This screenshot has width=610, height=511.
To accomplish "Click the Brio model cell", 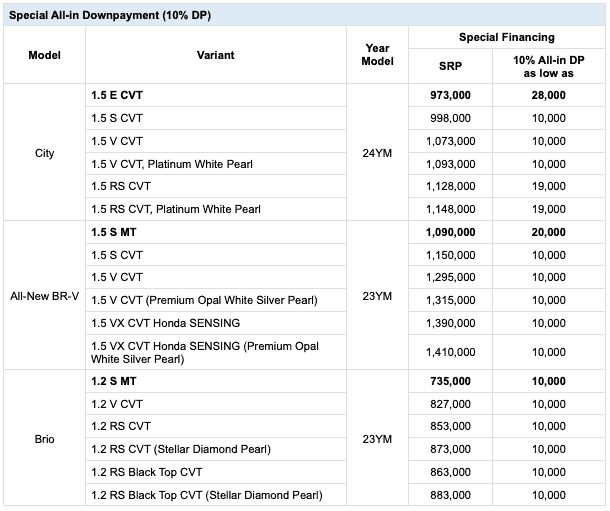I will pyautogui.click(x=44, y=439).
